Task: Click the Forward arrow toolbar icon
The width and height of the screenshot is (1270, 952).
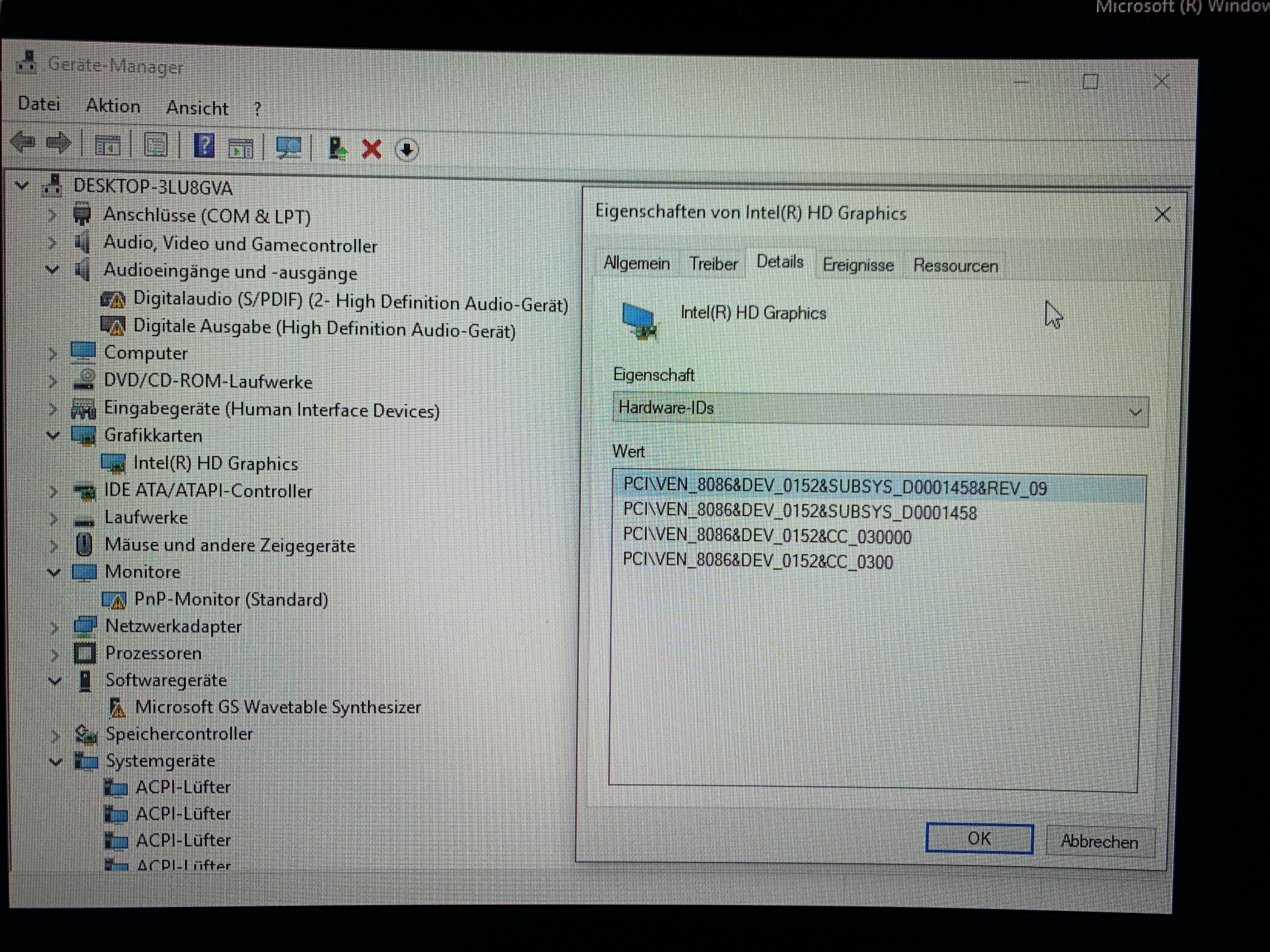Action: click(59, 143)
